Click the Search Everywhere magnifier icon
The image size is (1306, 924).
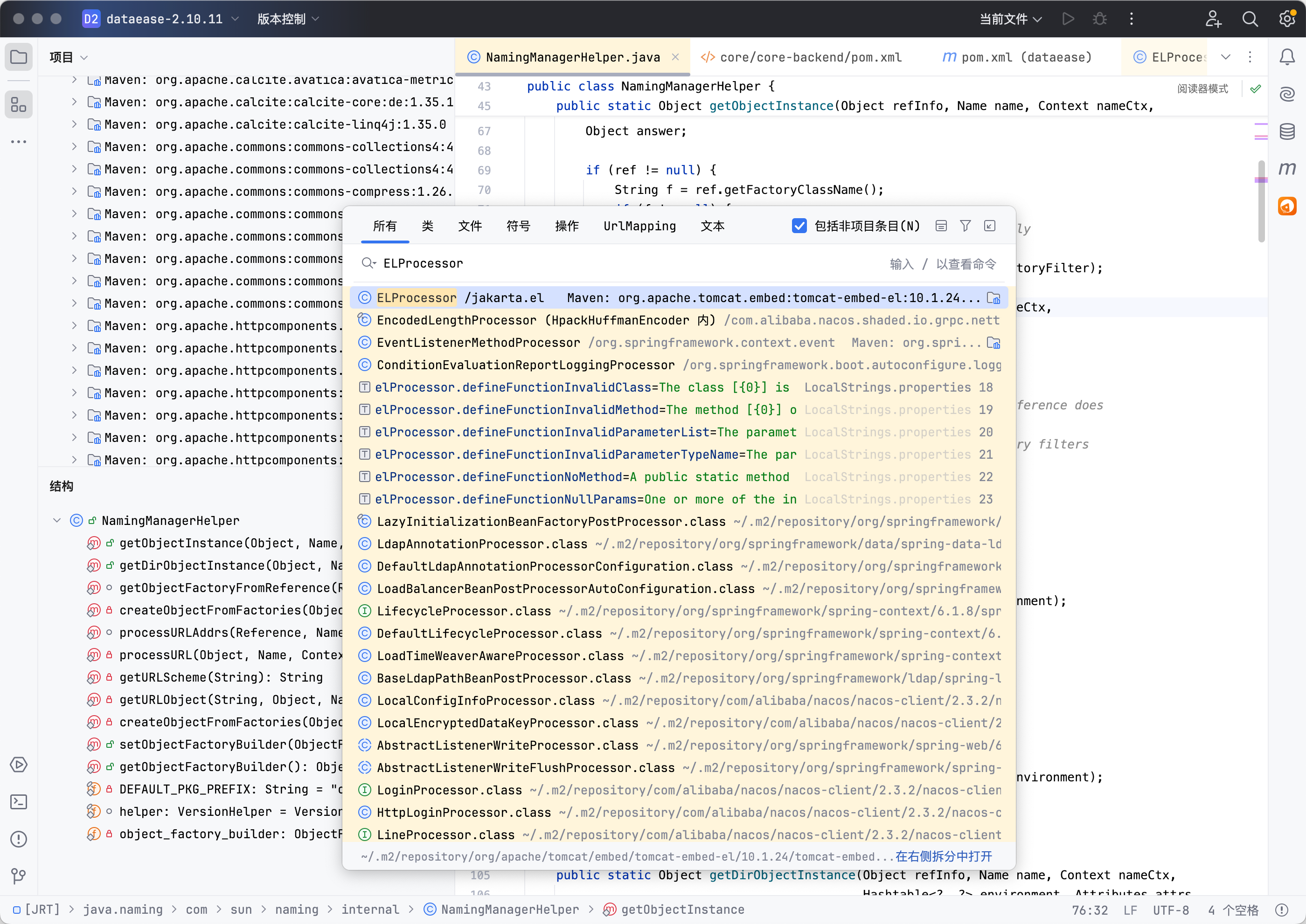pos(1250,19)
